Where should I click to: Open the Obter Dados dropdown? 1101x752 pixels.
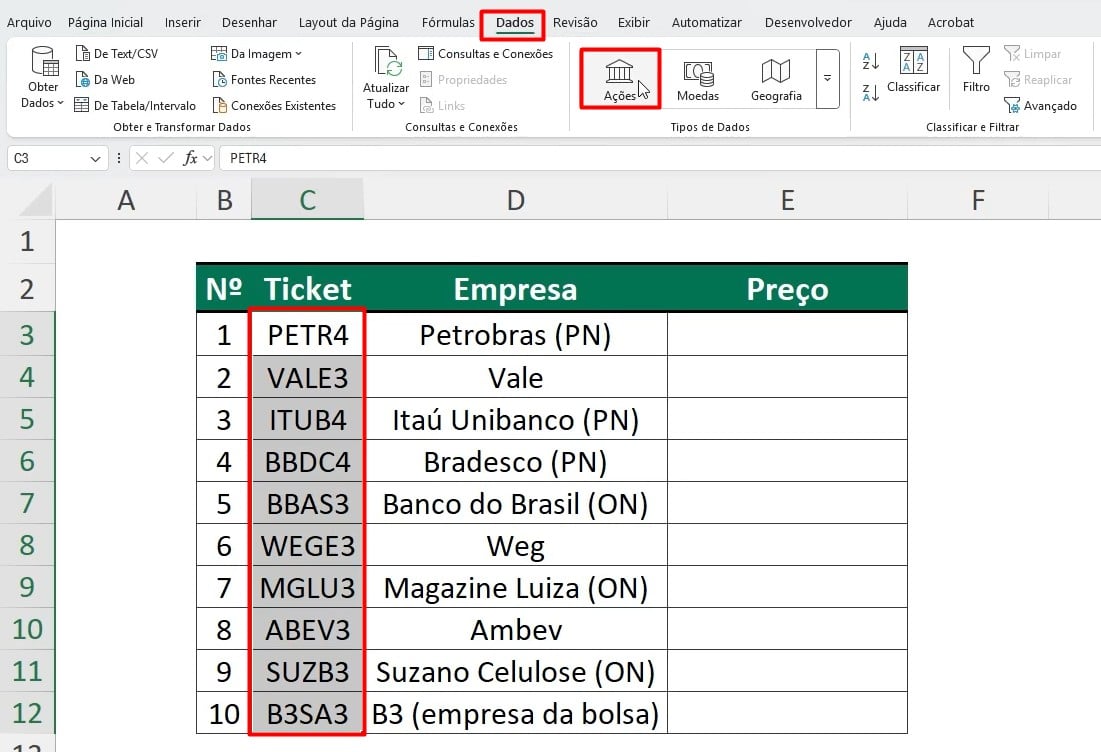43,78
